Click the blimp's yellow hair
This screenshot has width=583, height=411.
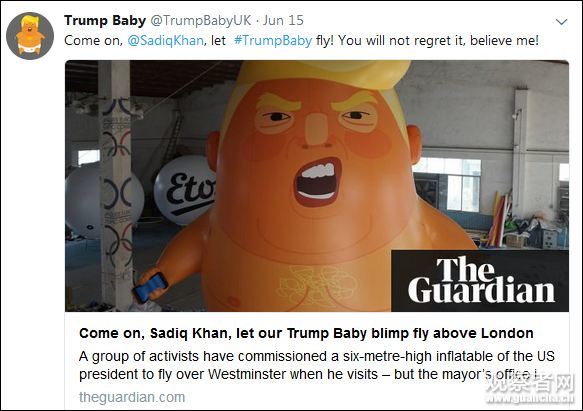tap(323, 75)
